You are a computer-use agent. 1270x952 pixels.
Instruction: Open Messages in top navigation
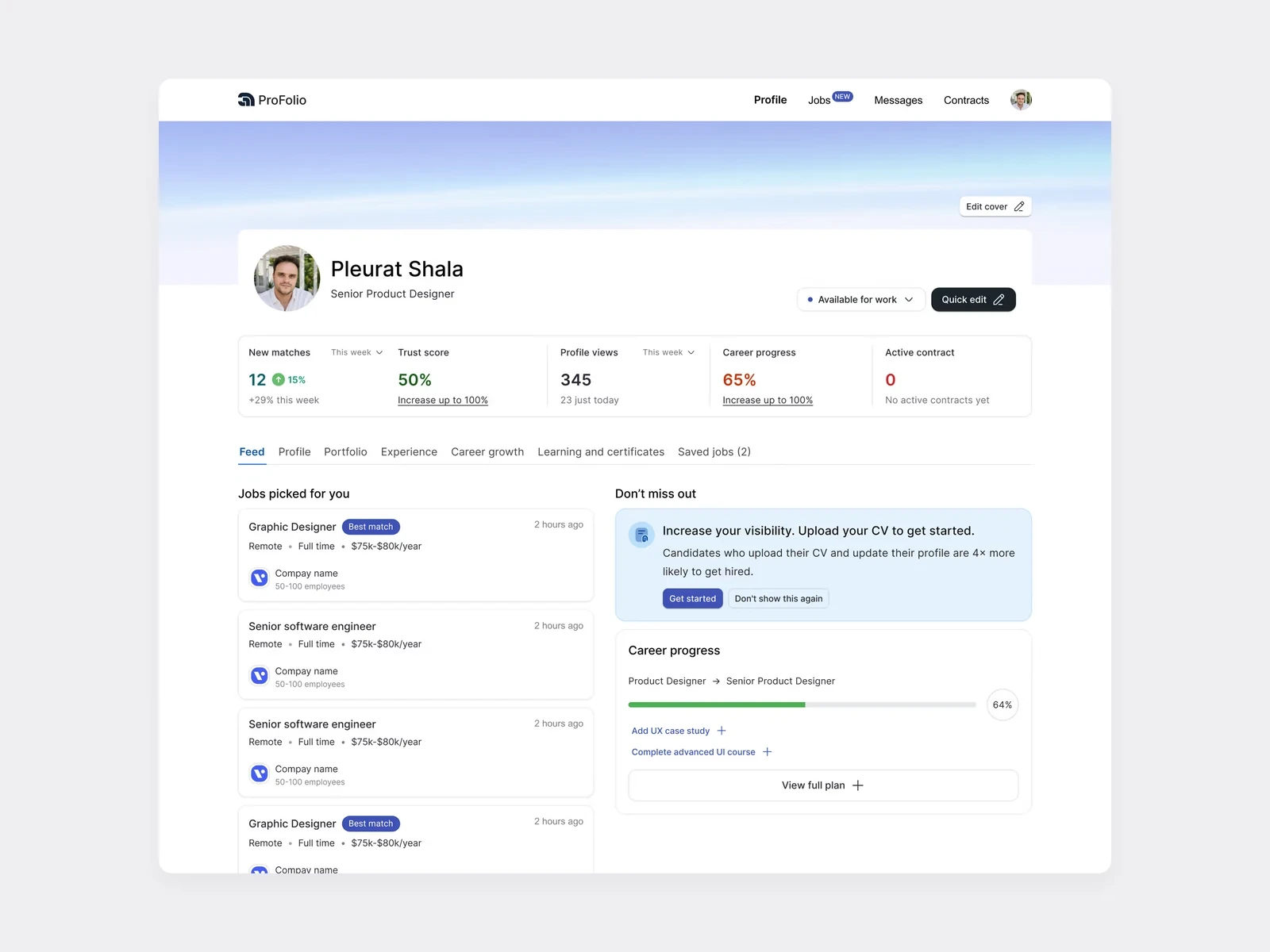[898, 101]
